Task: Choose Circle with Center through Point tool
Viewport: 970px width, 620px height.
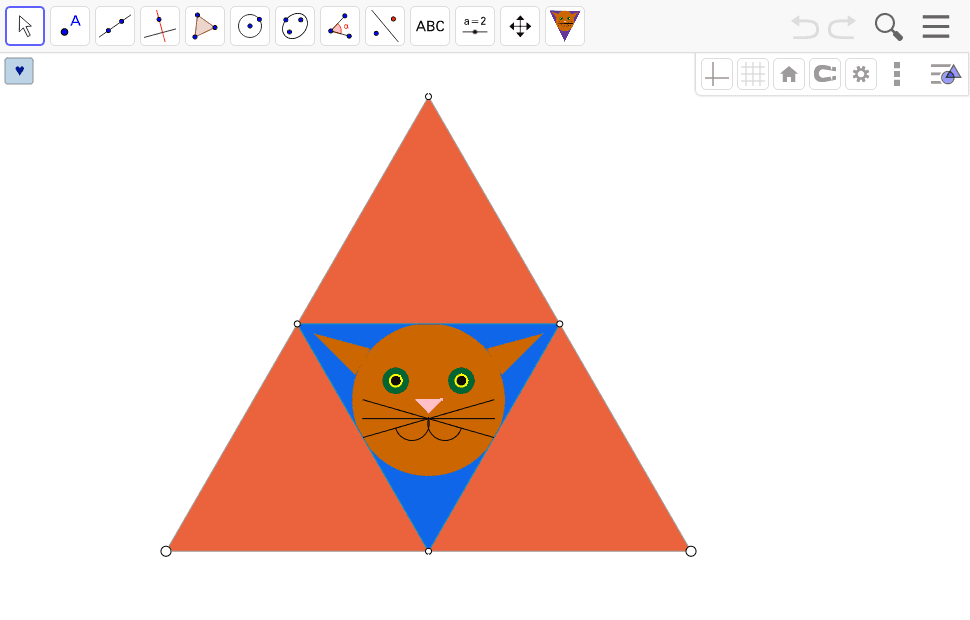Action: point(250,26)
